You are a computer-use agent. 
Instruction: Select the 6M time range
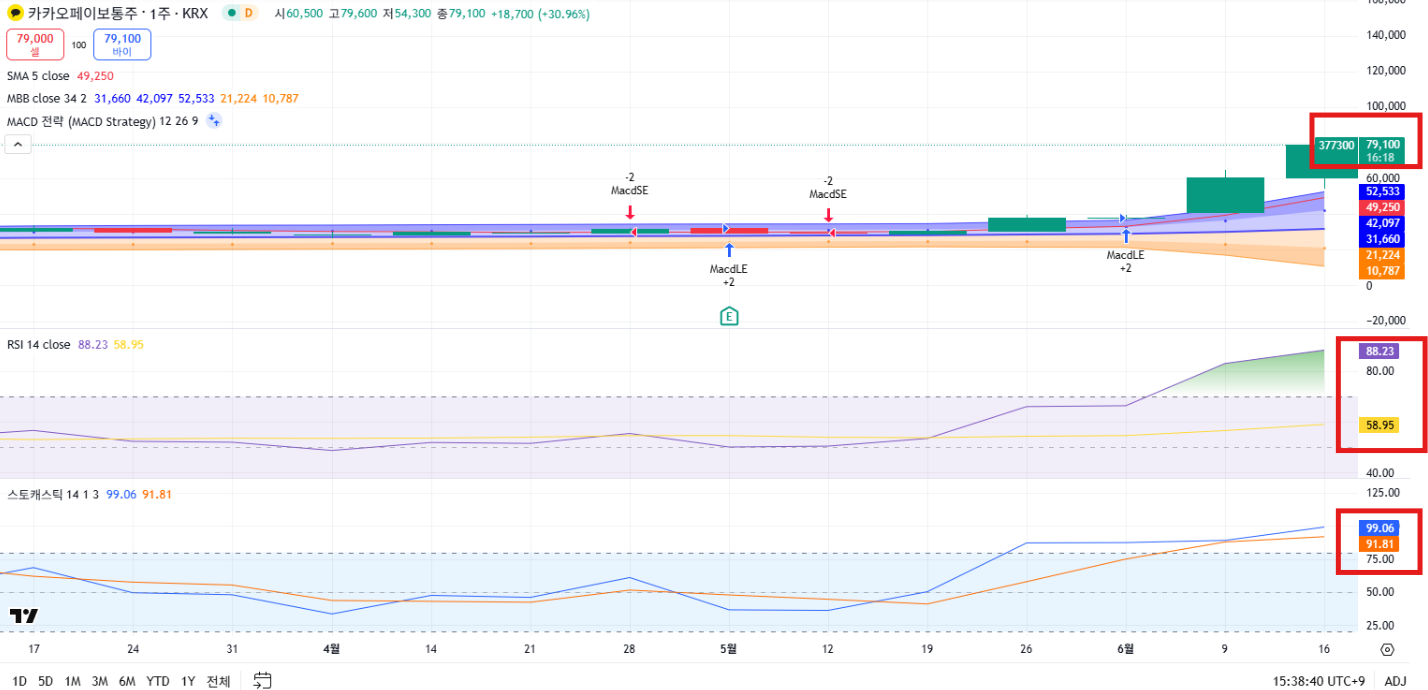[x=127, y=681]
